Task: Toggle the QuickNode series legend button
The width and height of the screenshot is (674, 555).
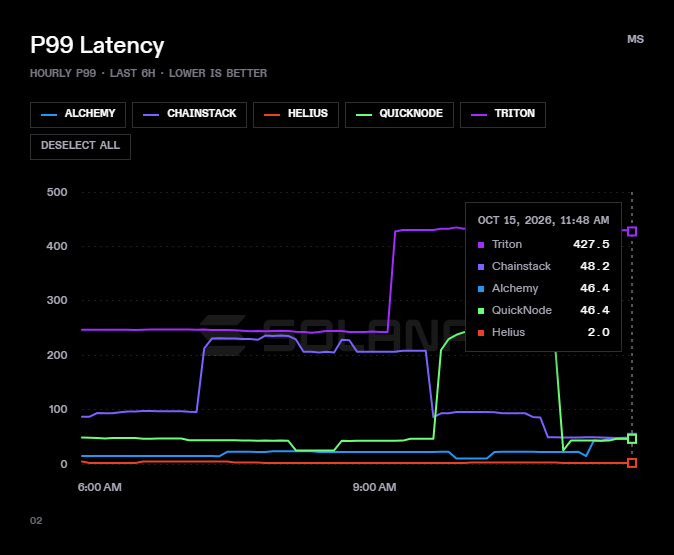Action: tap(399, 115)
